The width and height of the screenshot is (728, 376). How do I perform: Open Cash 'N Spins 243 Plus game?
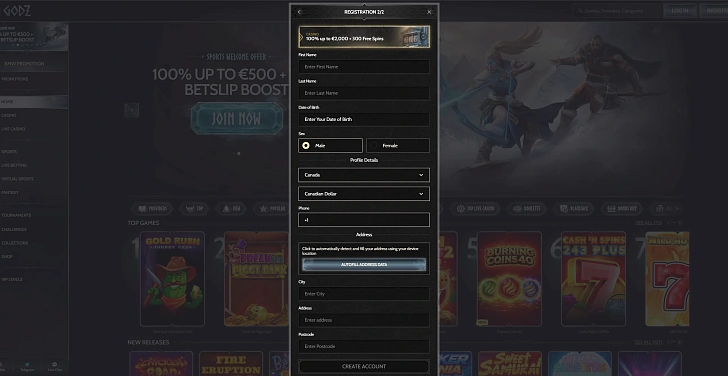593,279
